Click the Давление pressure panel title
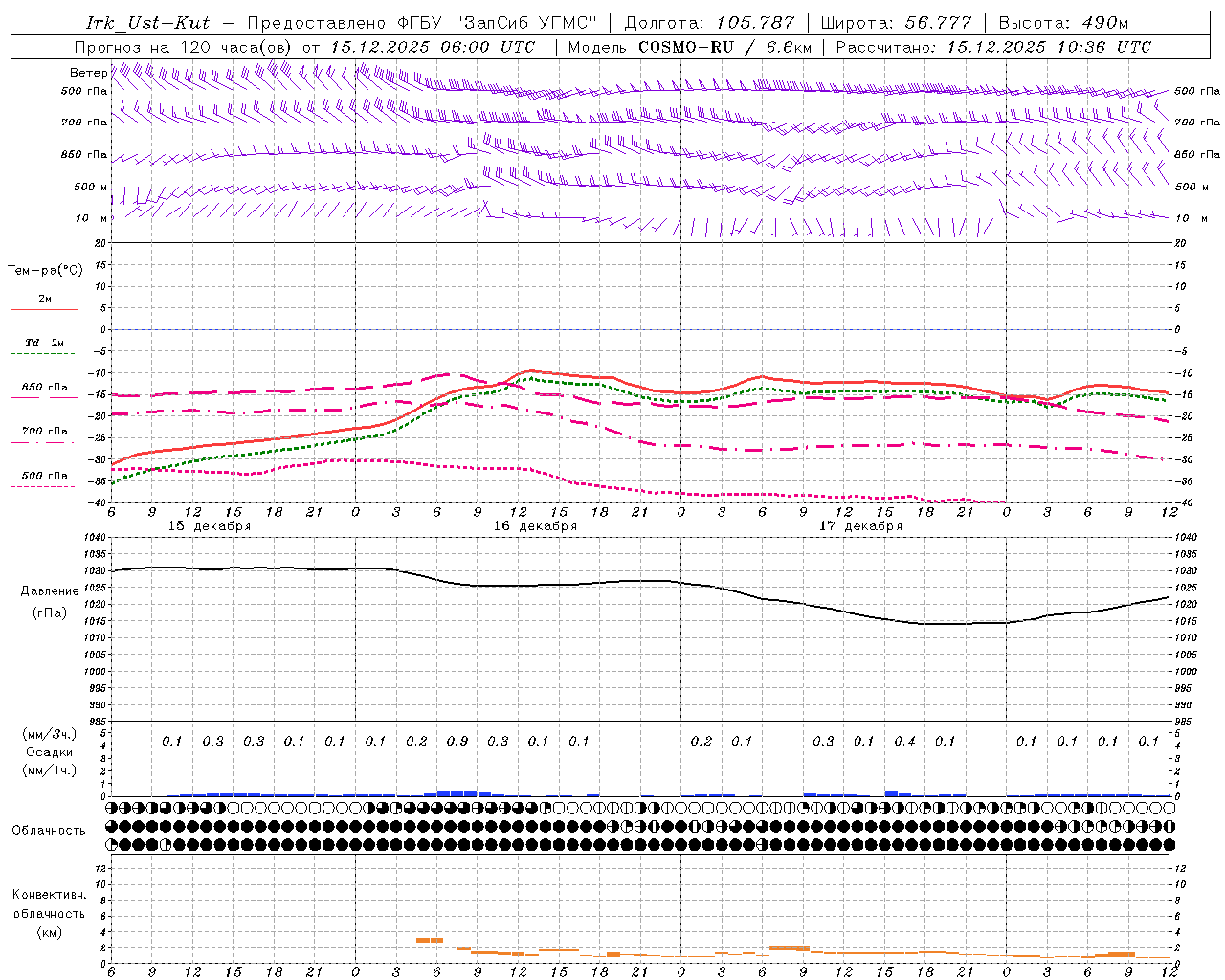This screenshot has width=1225, height=980. point(50,591)
